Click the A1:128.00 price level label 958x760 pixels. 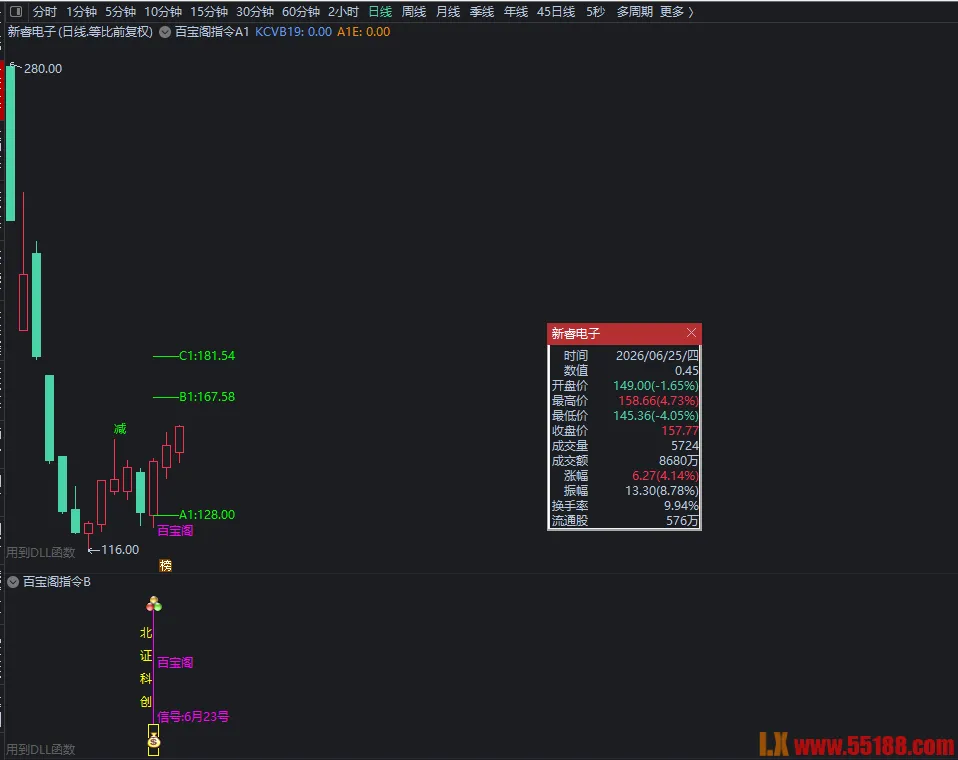[207, 514]
